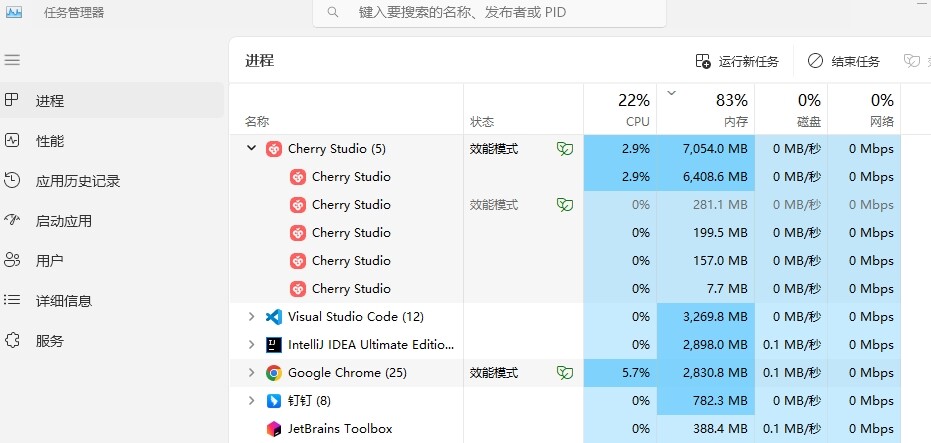Expand the 钉钉 (8) process group
931x443 pixels.
pyautogui.click(x=251, y=401)
